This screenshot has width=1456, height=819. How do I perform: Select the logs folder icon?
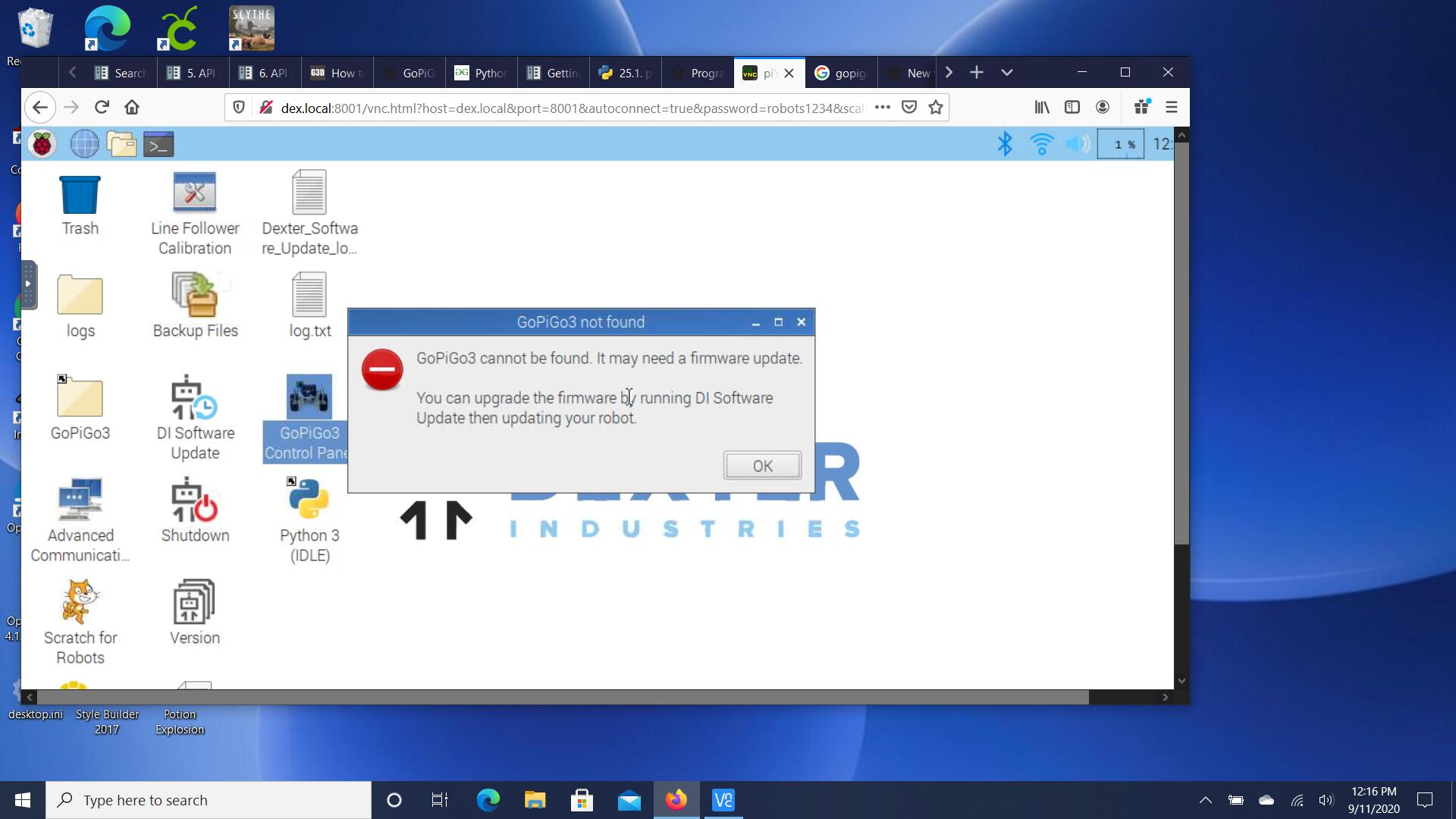pos(80,307)
